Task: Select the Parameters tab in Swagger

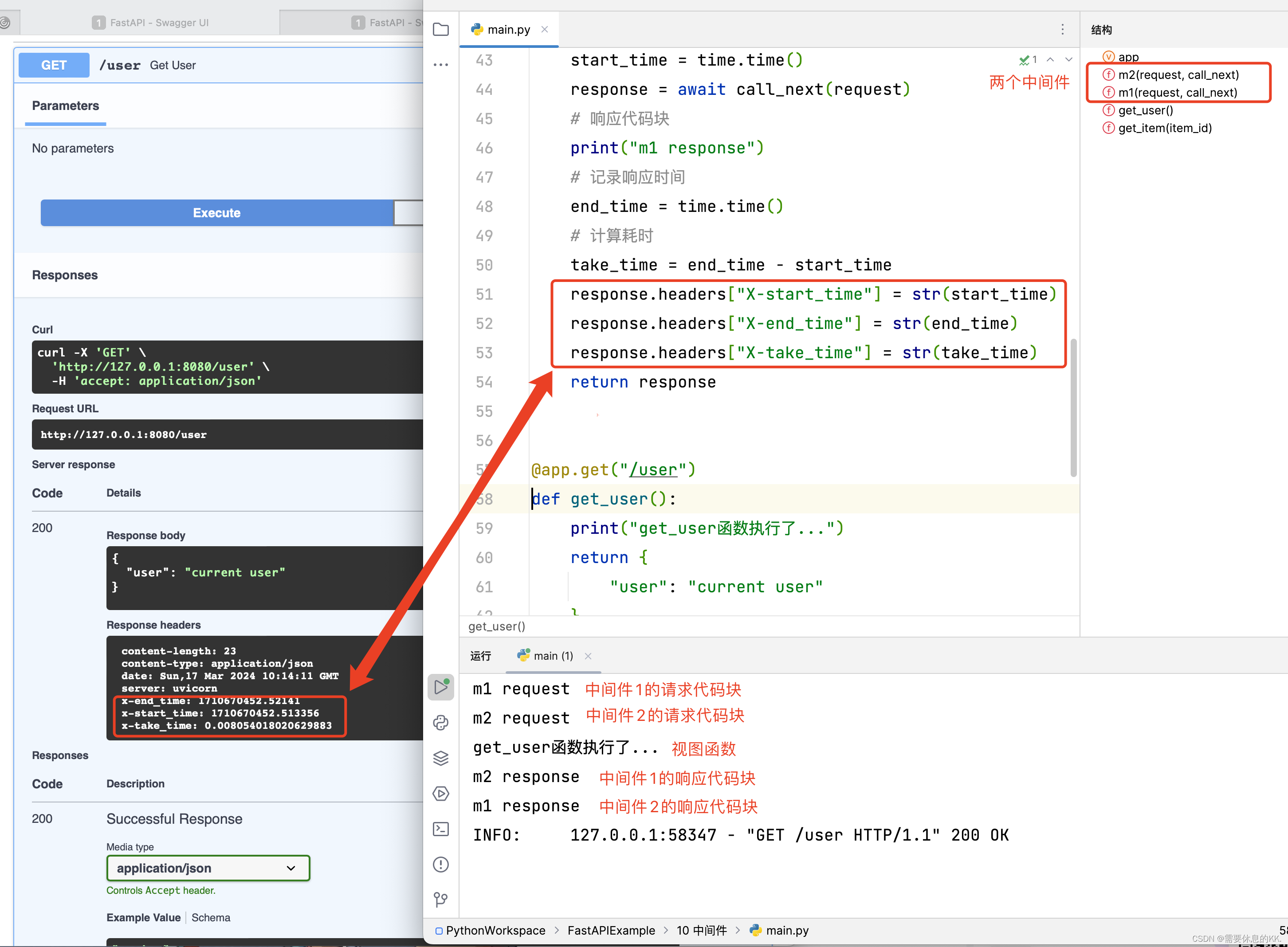Action: tap(65, 106)
